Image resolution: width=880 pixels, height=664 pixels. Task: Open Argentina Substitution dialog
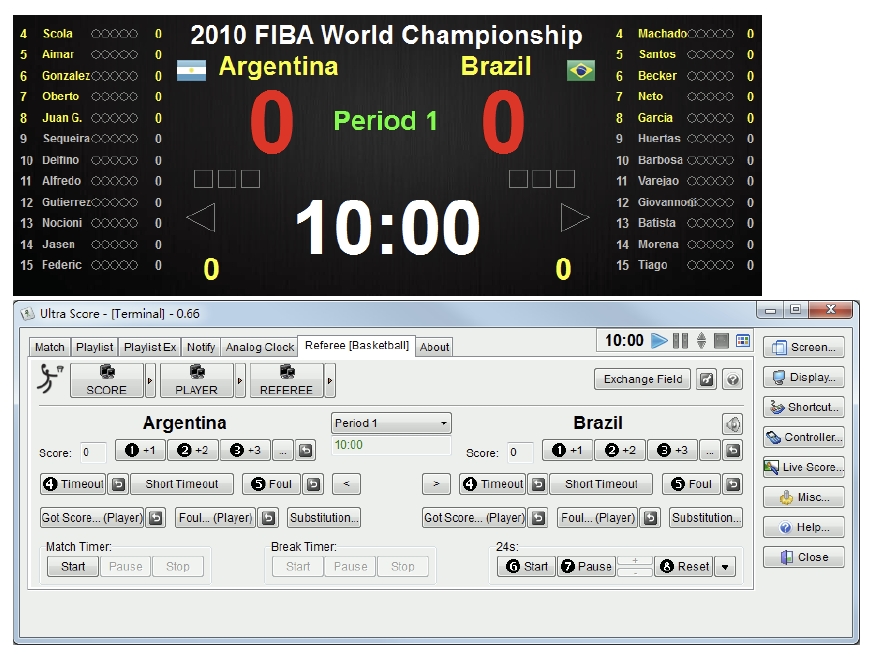pyautogui.click(x=324, y=518)
